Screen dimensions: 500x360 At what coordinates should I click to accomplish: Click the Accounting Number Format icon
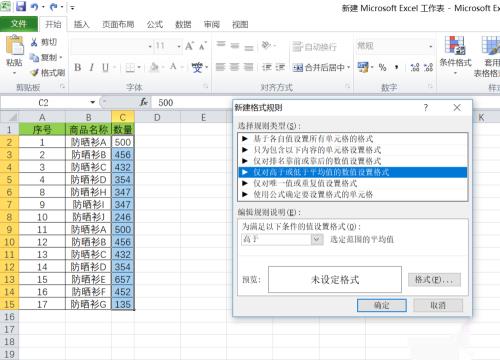tap(363, 67)
